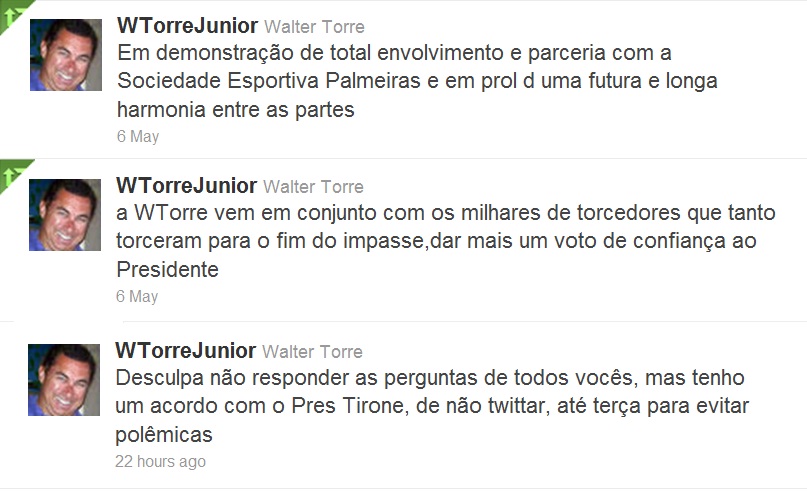Open Walter Torre's avatar on the 'Em demonstração' tweet
The width and height of the screenshot is (807, 491).
[65, 55]
